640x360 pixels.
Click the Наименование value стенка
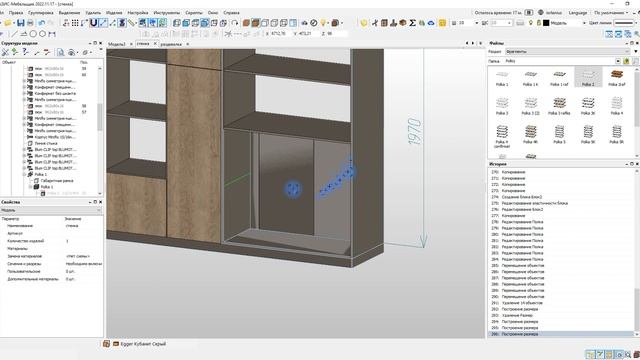(x=72, y=226)
